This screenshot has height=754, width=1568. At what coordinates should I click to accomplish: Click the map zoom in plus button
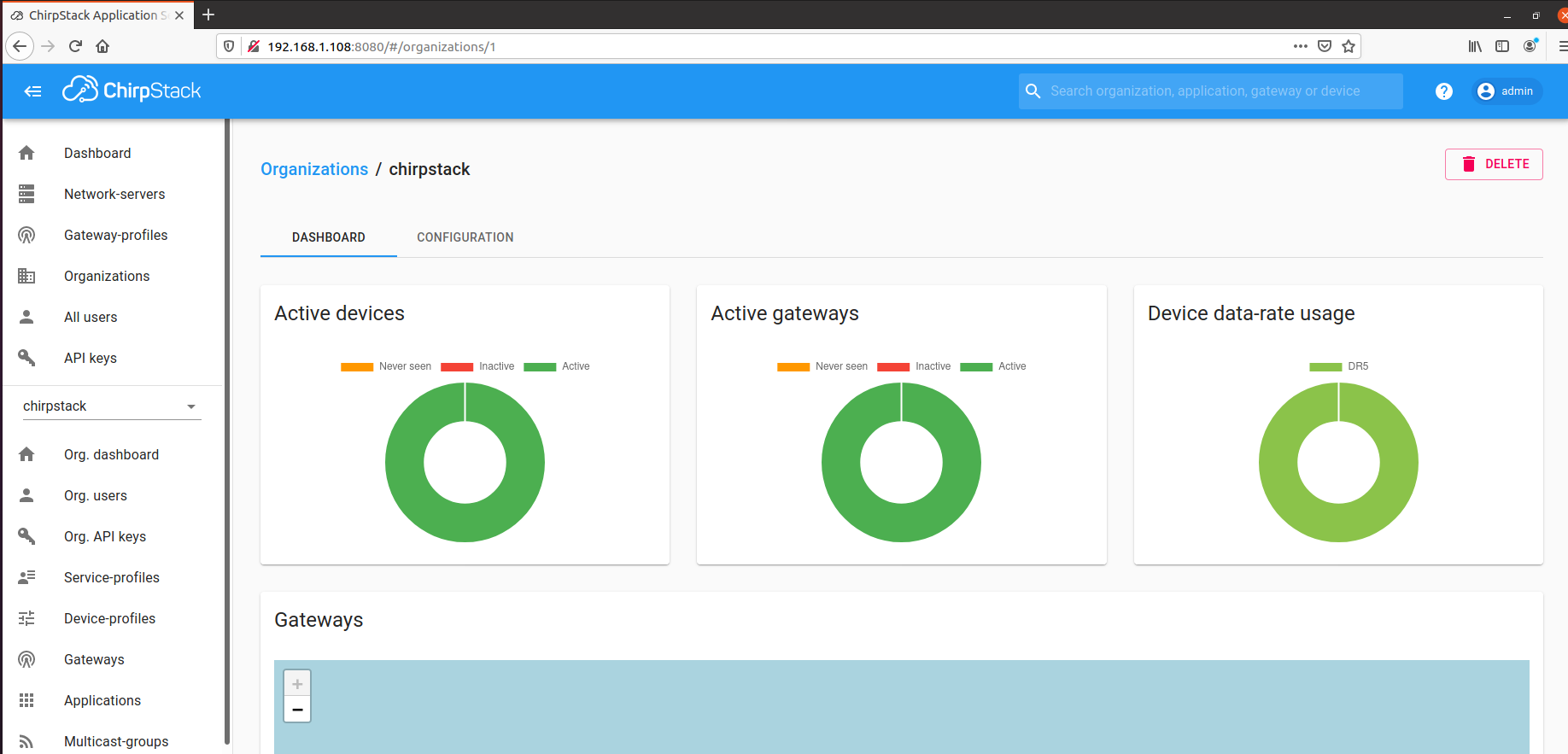297,684
